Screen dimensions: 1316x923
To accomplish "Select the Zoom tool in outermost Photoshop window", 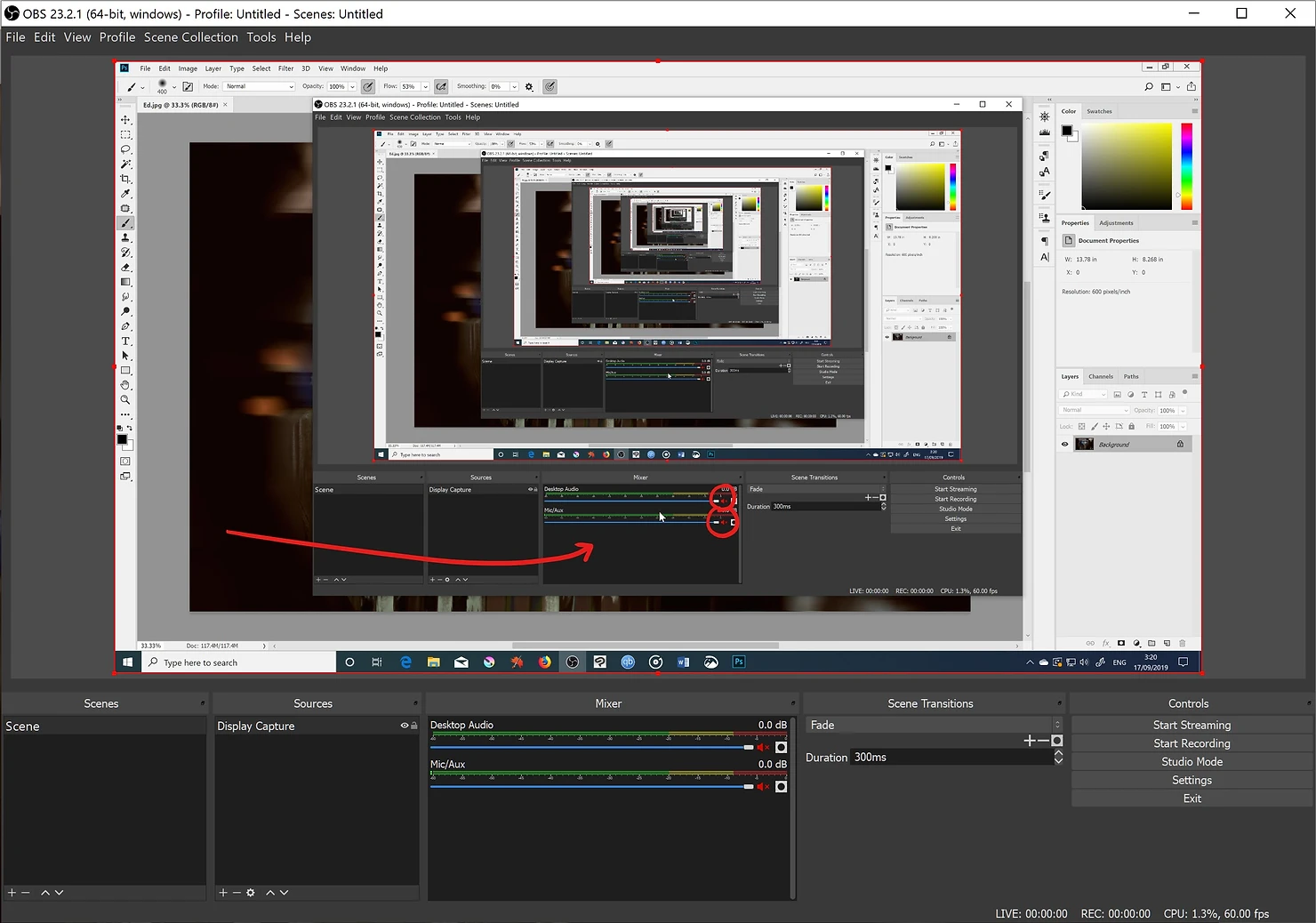I will pos(125,400).
